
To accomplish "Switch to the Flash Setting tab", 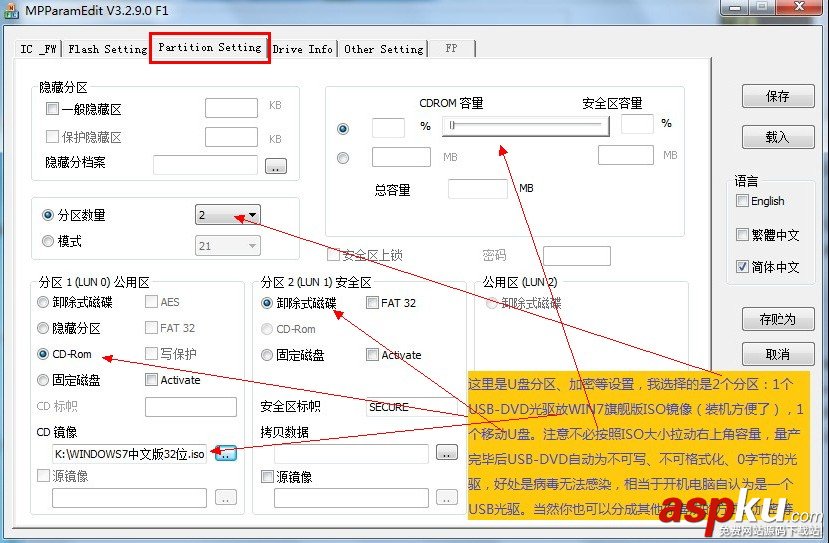I will tap(108, 49).
